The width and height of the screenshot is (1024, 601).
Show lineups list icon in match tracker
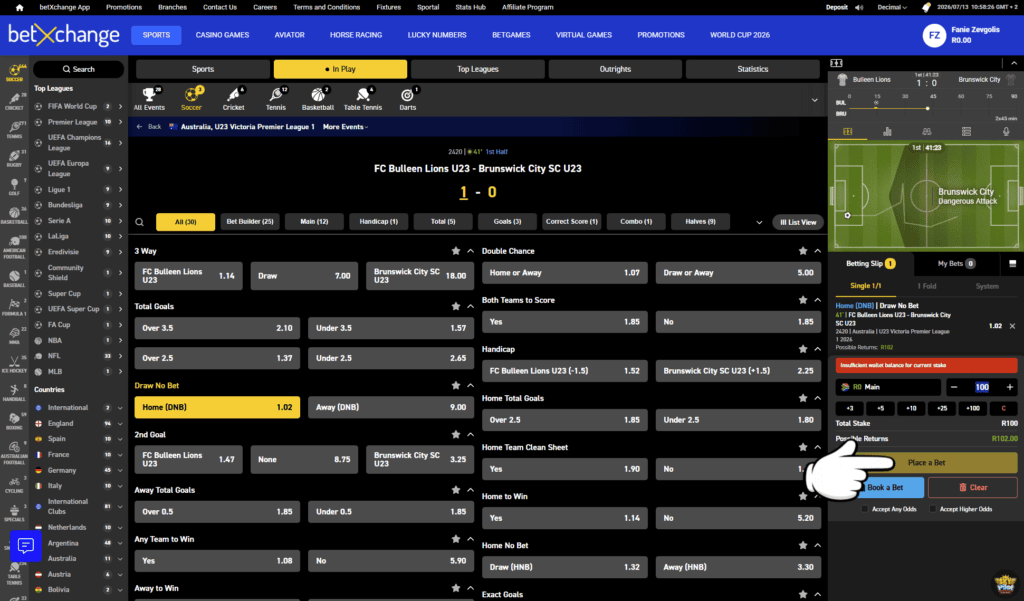coord(966,131)
